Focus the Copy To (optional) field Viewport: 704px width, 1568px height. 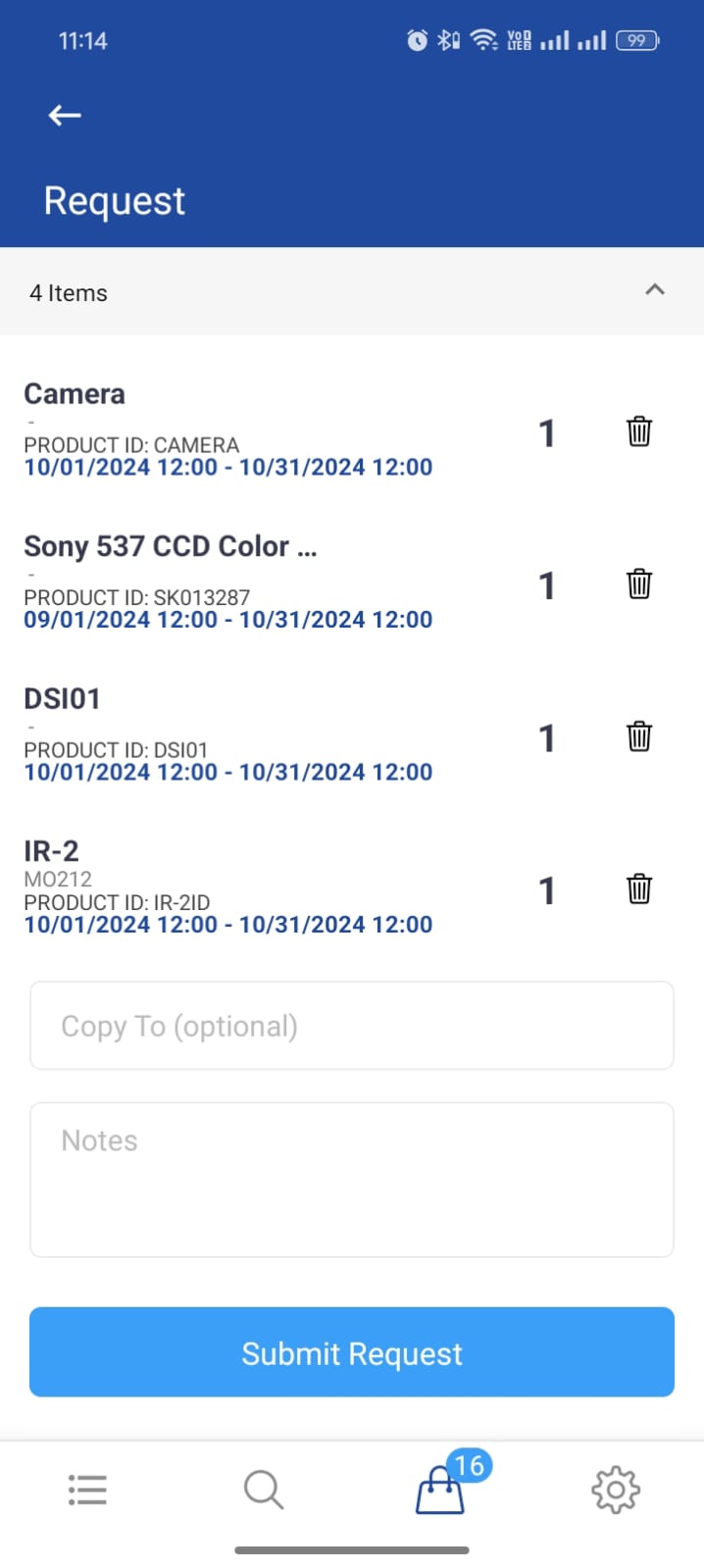(x=352, y=1026)
